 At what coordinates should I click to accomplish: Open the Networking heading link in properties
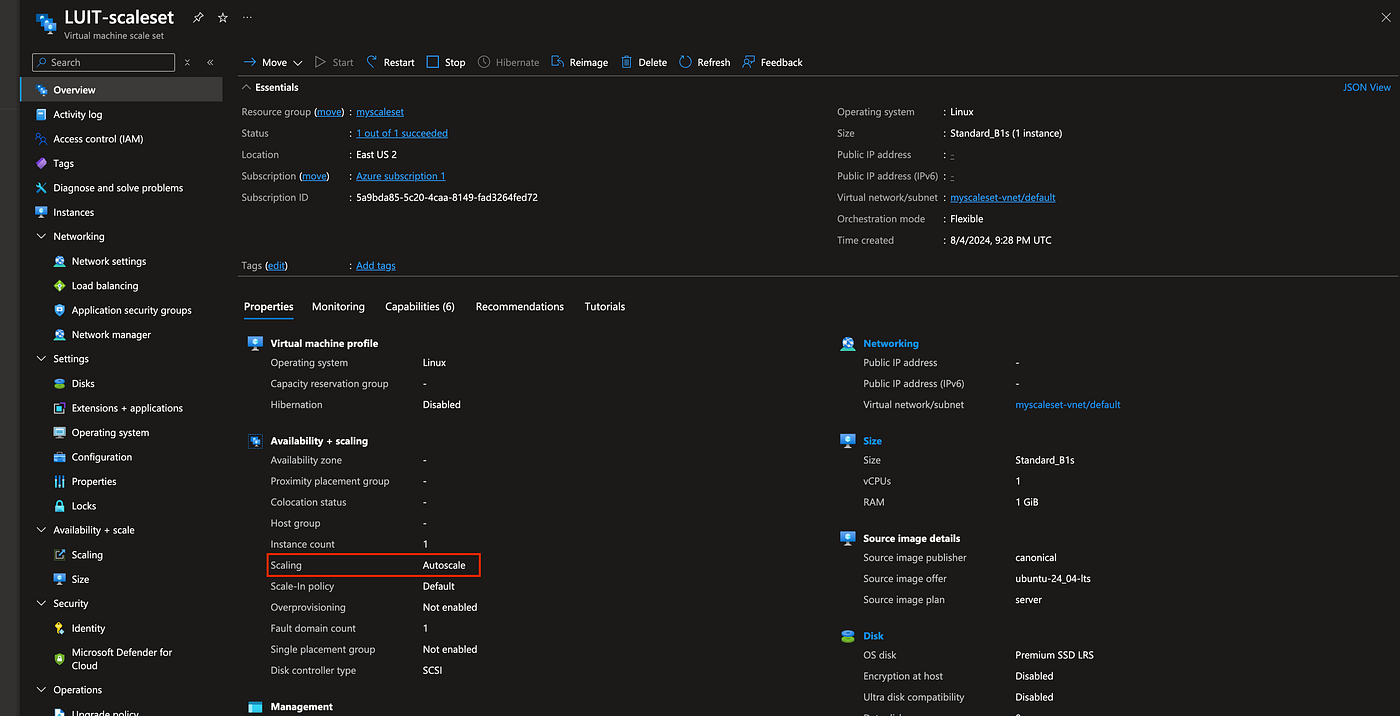[x=890, y=344]
